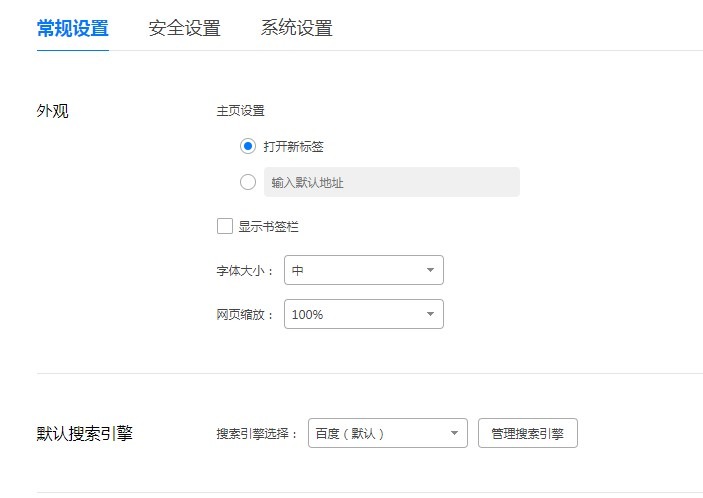Open the 网页缩放 dropdown showing 100%
The height and width of the screenshot is (498, 703).
pos(364,314)
